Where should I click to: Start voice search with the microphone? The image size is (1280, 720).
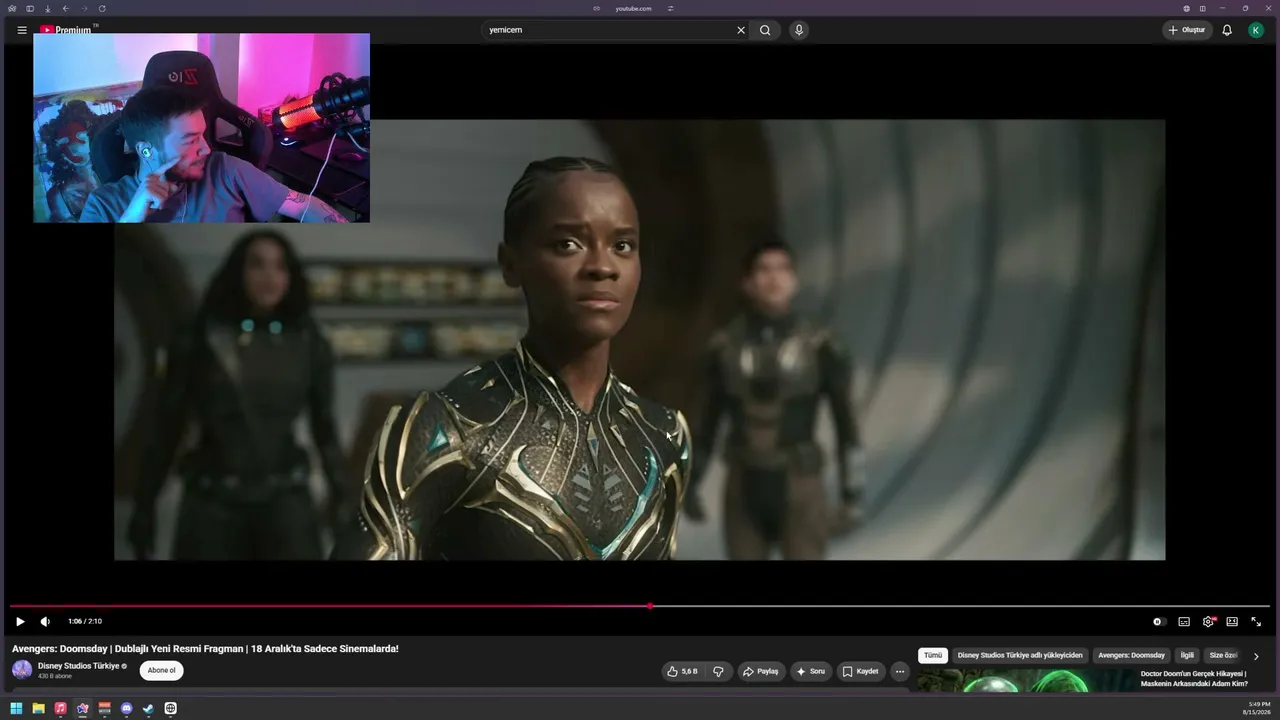point(798,30)
